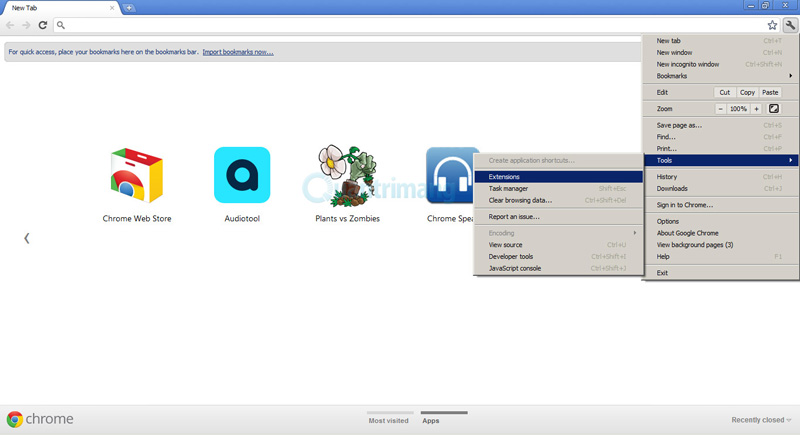Choose About Google Chrome

pos(720,233)
